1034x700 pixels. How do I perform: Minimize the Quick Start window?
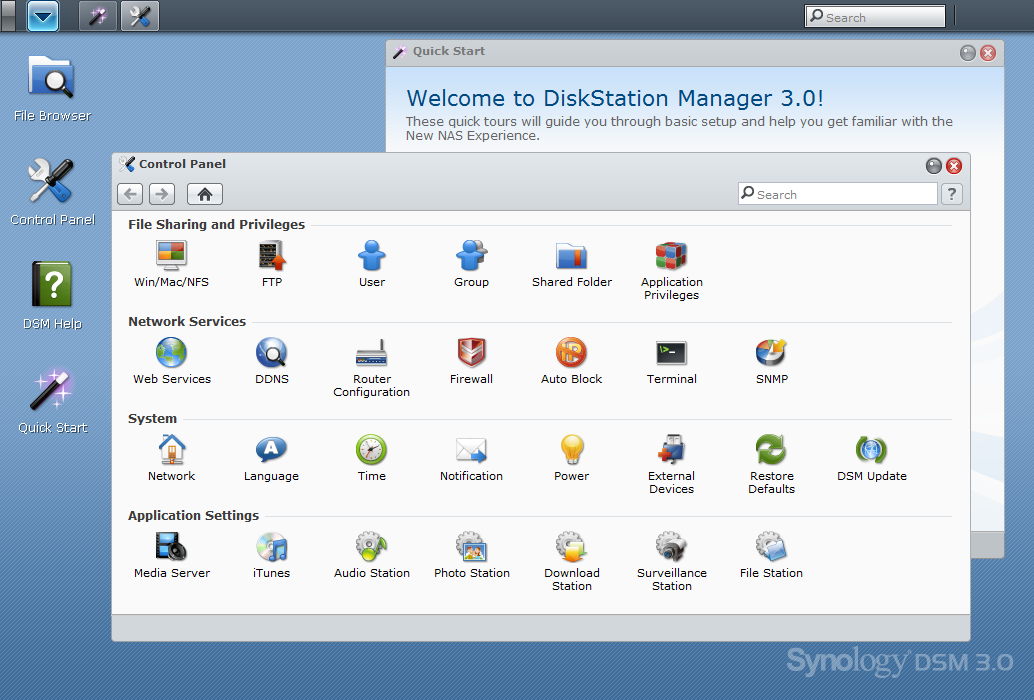(x=967, y=53)
